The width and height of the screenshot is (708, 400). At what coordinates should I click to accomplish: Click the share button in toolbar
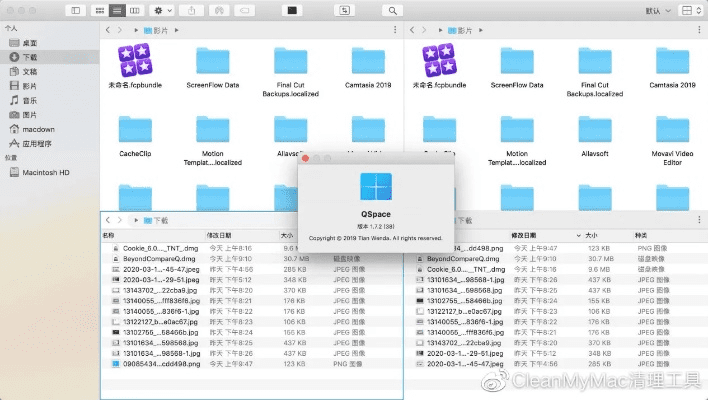[x=191, y=10]
